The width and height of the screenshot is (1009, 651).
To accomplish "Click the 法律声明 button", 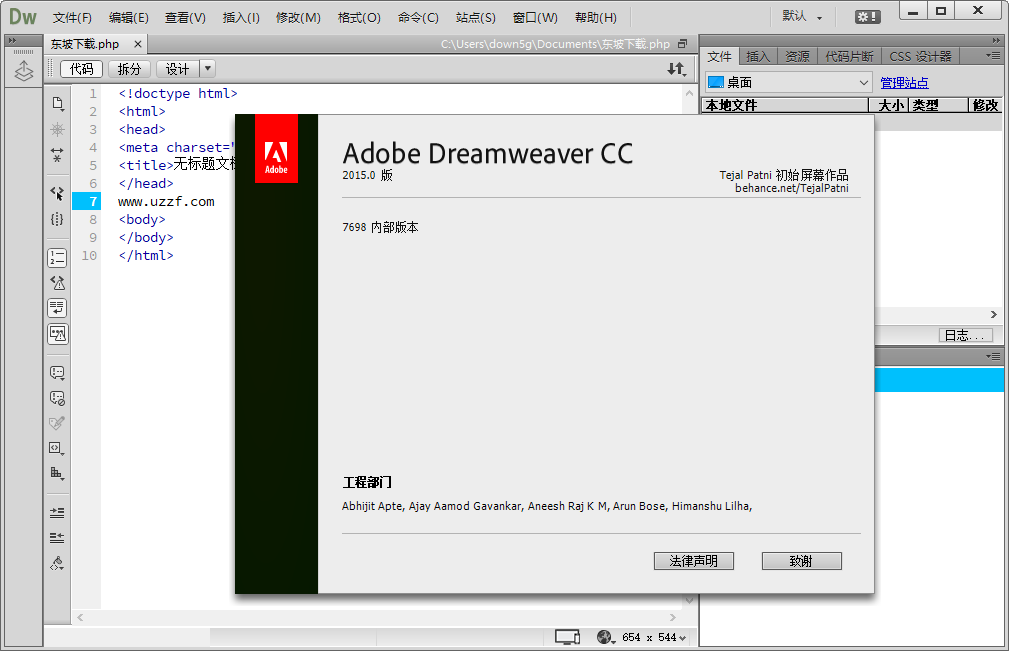I will click(694, 561).
